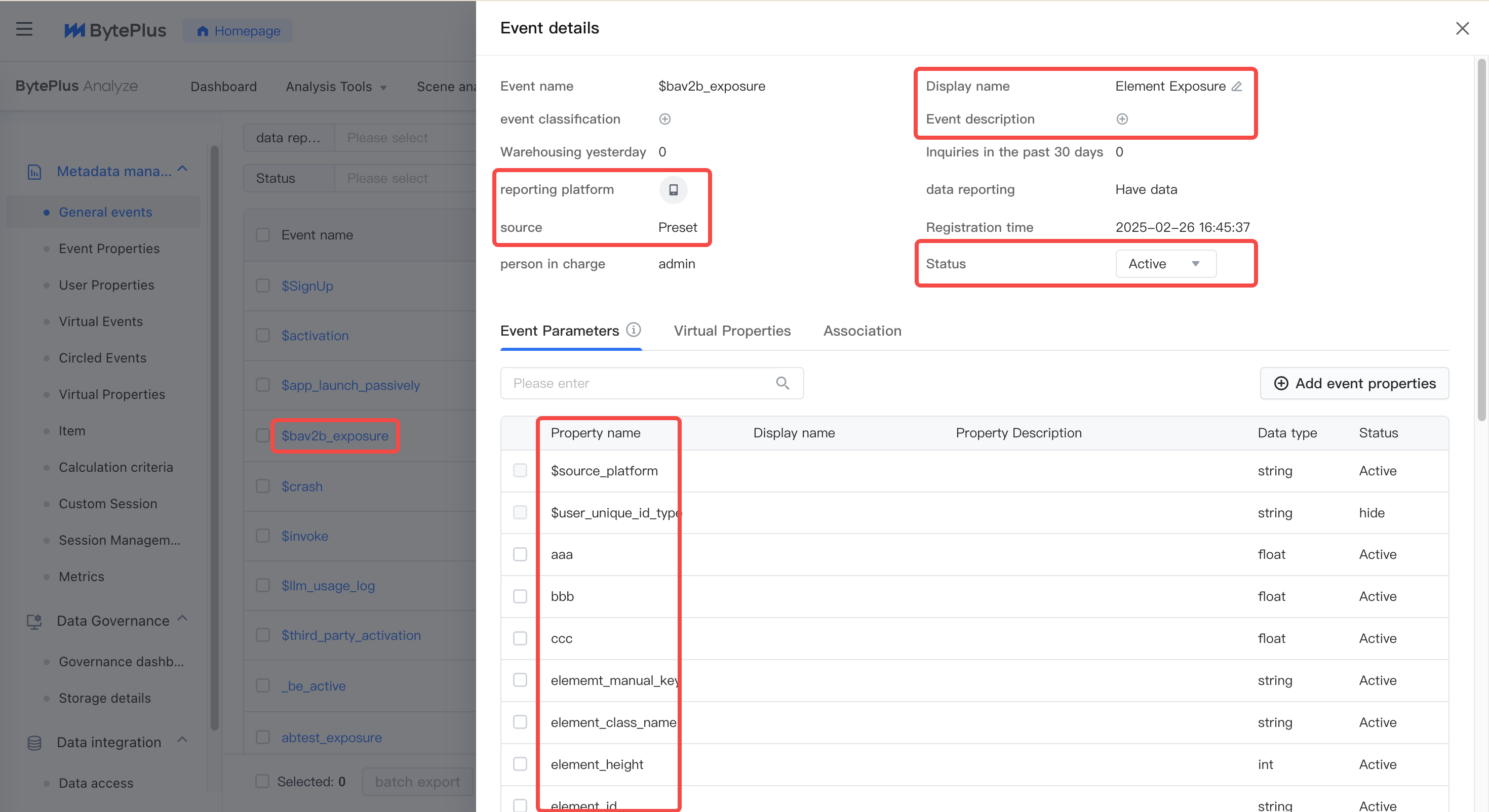Edit the Element Exposure display name
The image size is (1489, 812).
[x=1236, y=86]
